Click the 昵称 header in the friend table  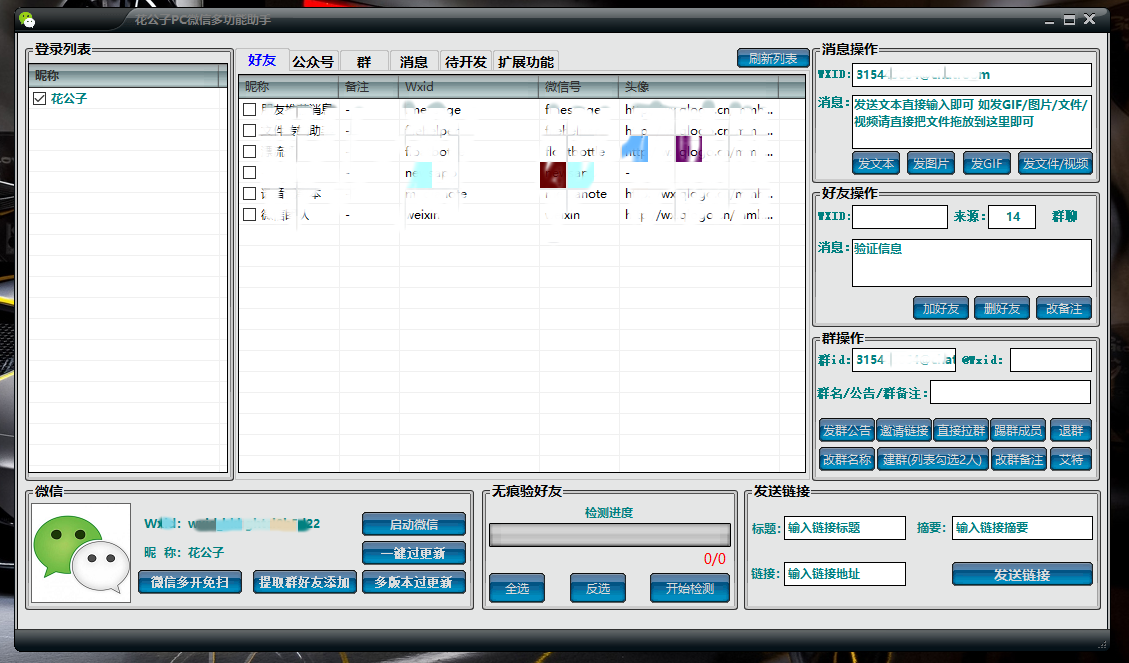[x=289, y=86]
